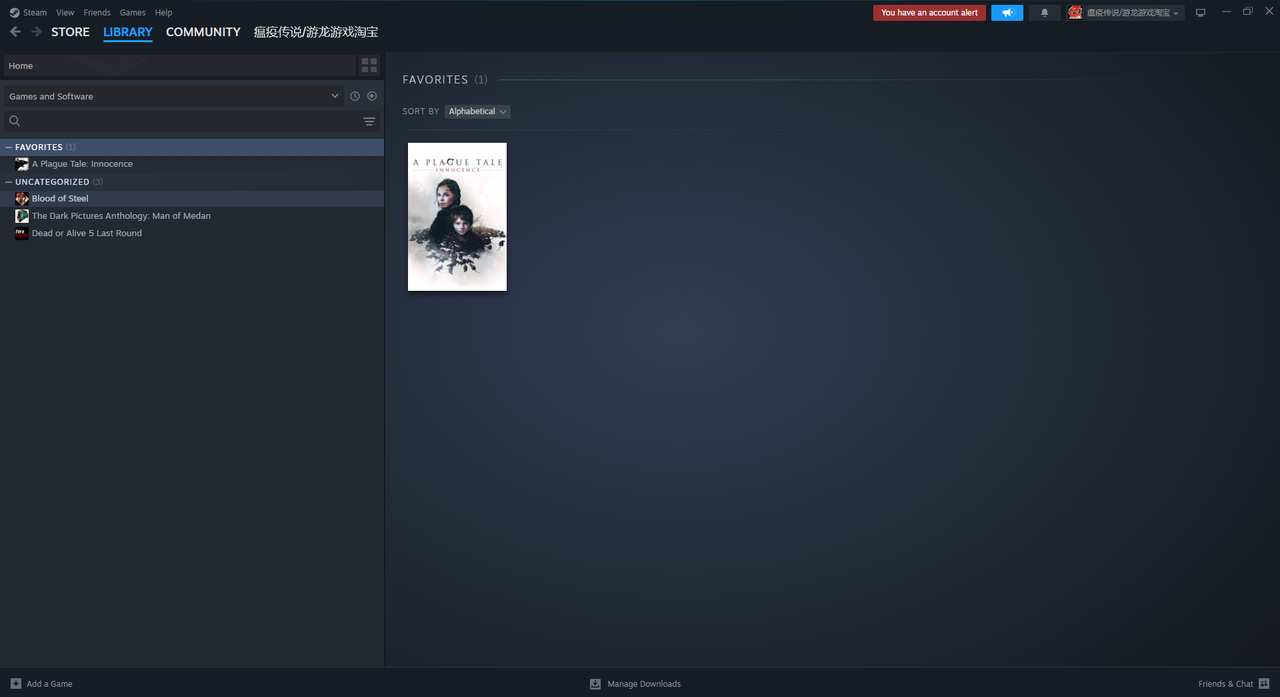
Task: Switch to the LIBRARY tab
Action: (x=128, y=32)
